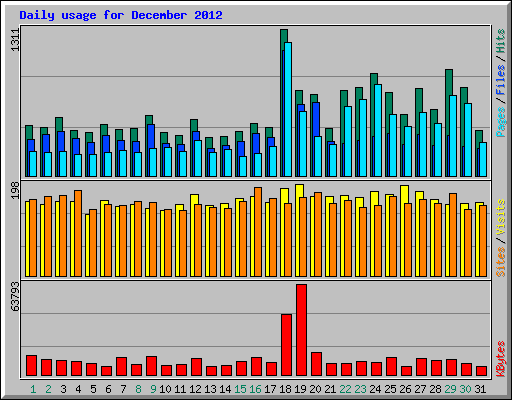
Task: Click the red KBytes bar for day 18
Action: pos(286,345)
